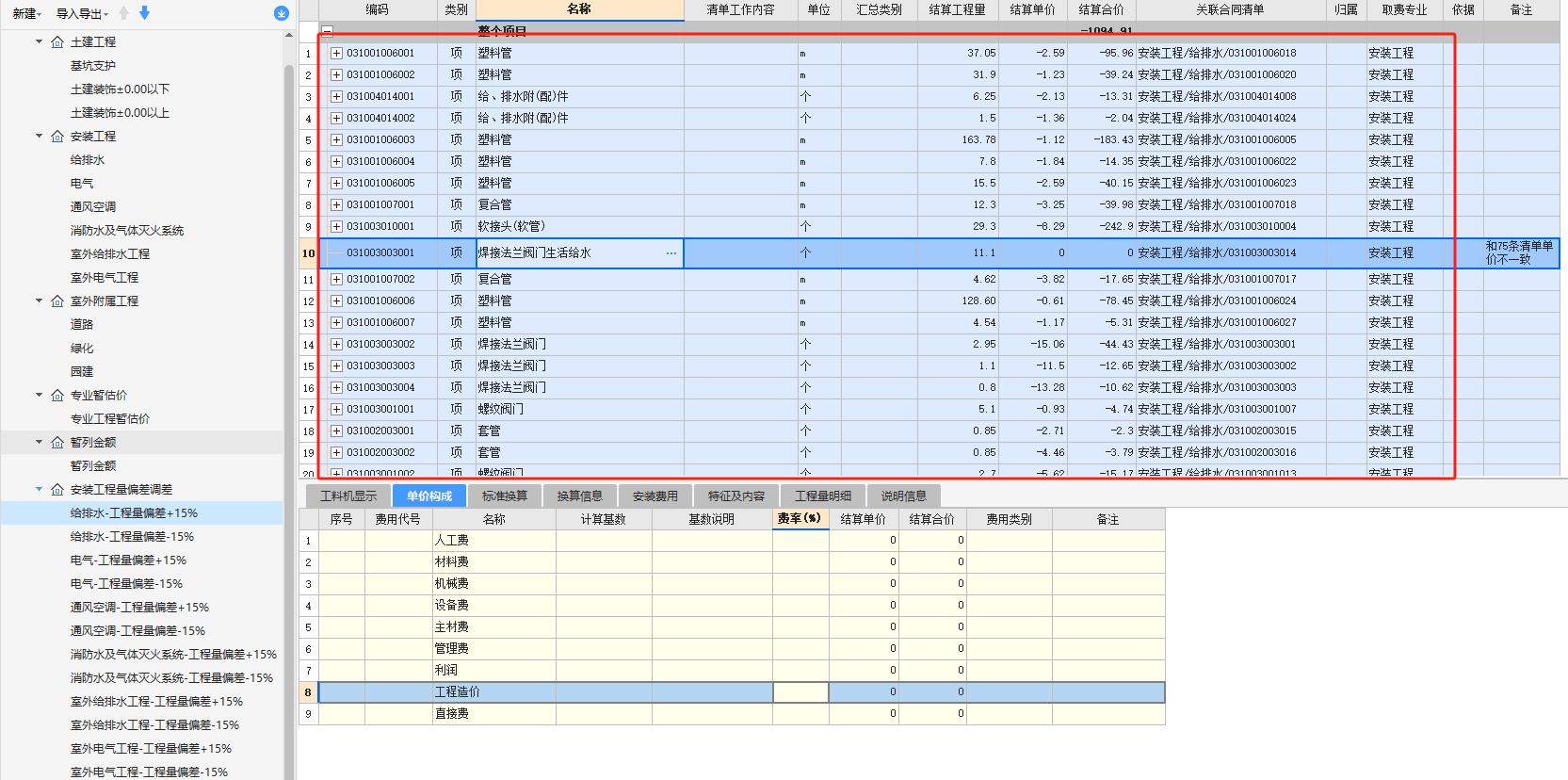The image size is (1568, 780).
Task: Click the 关联合同清单 column header
Action: click(x=1230, y=9)
